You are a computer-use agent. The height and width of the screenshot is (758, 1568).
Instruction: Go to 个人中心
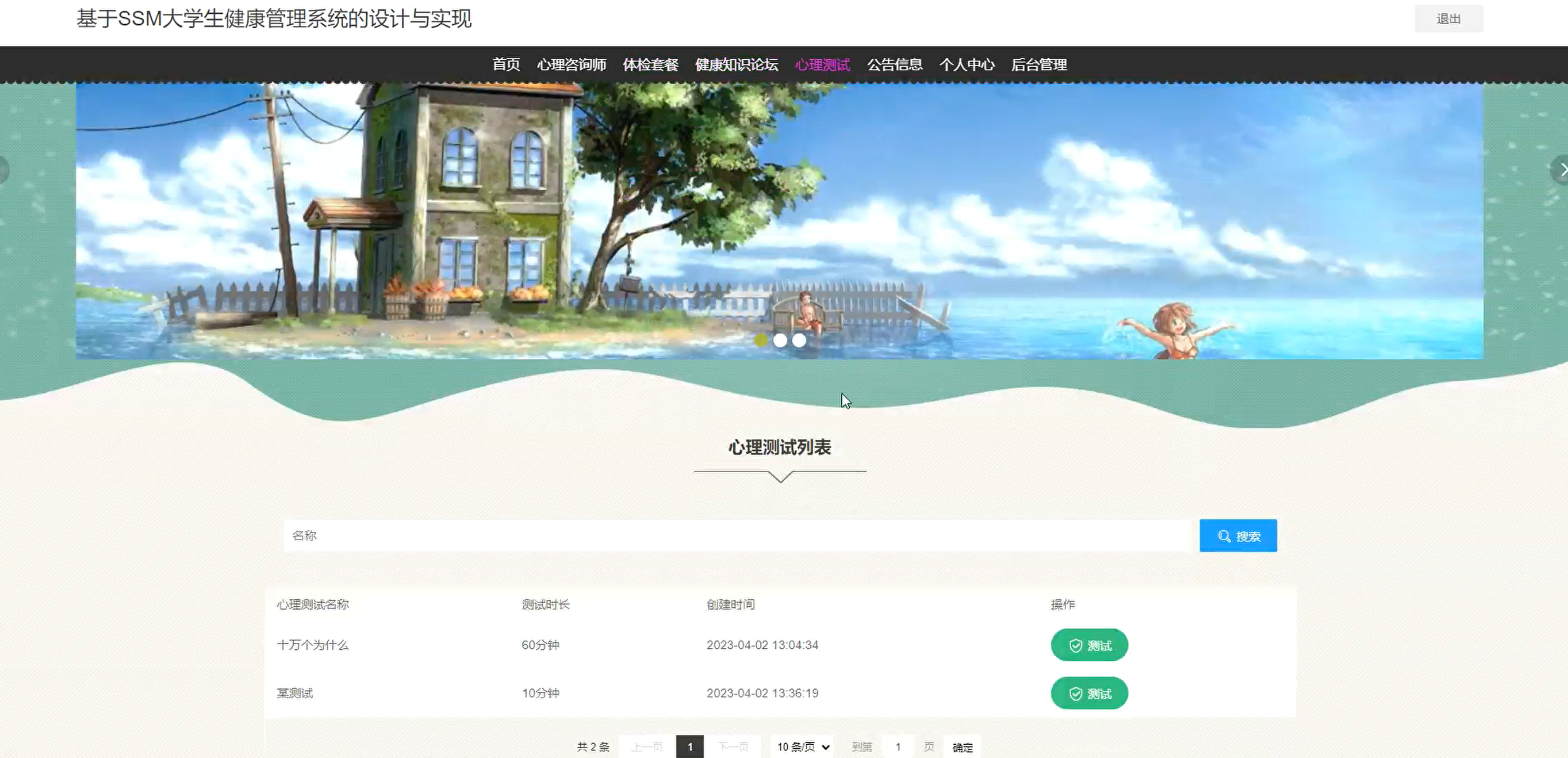[x=967, y=64]
